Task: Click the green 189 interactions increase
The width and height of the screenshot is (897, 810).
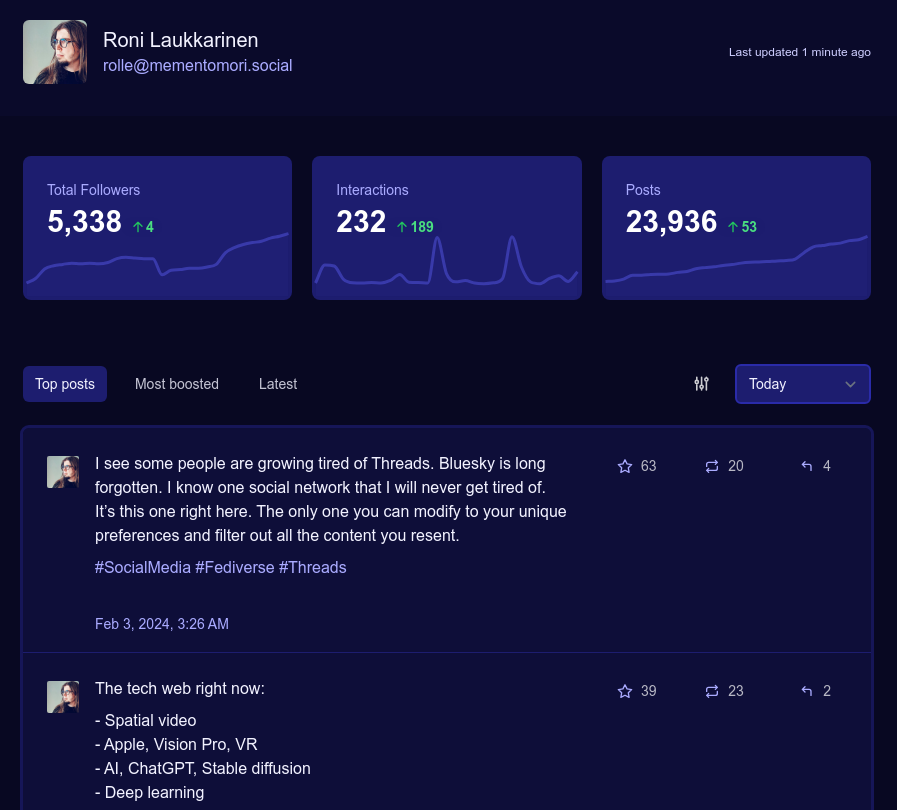Action: 415,227
